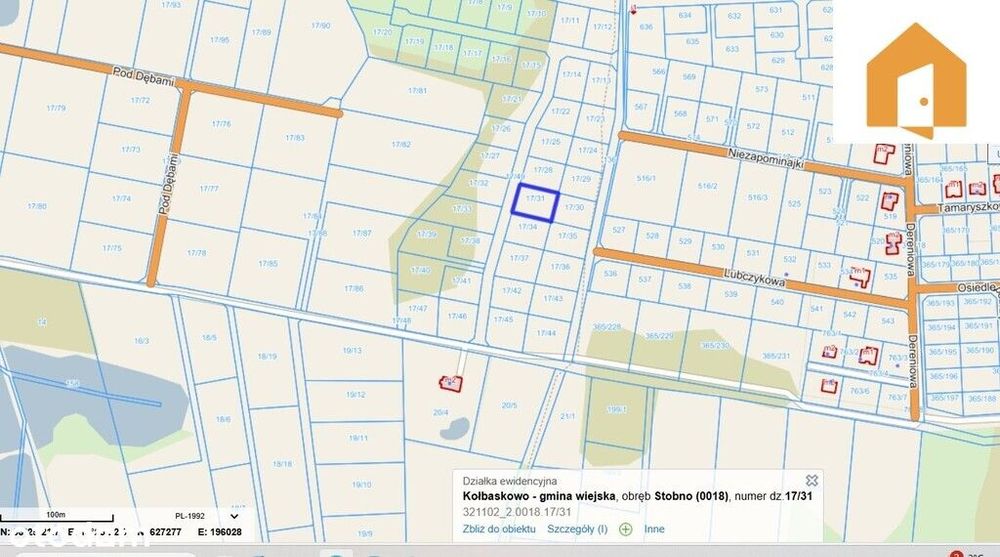Click parcel label 527
This screenshot has width=1000, height=557.
click(618, 230)
